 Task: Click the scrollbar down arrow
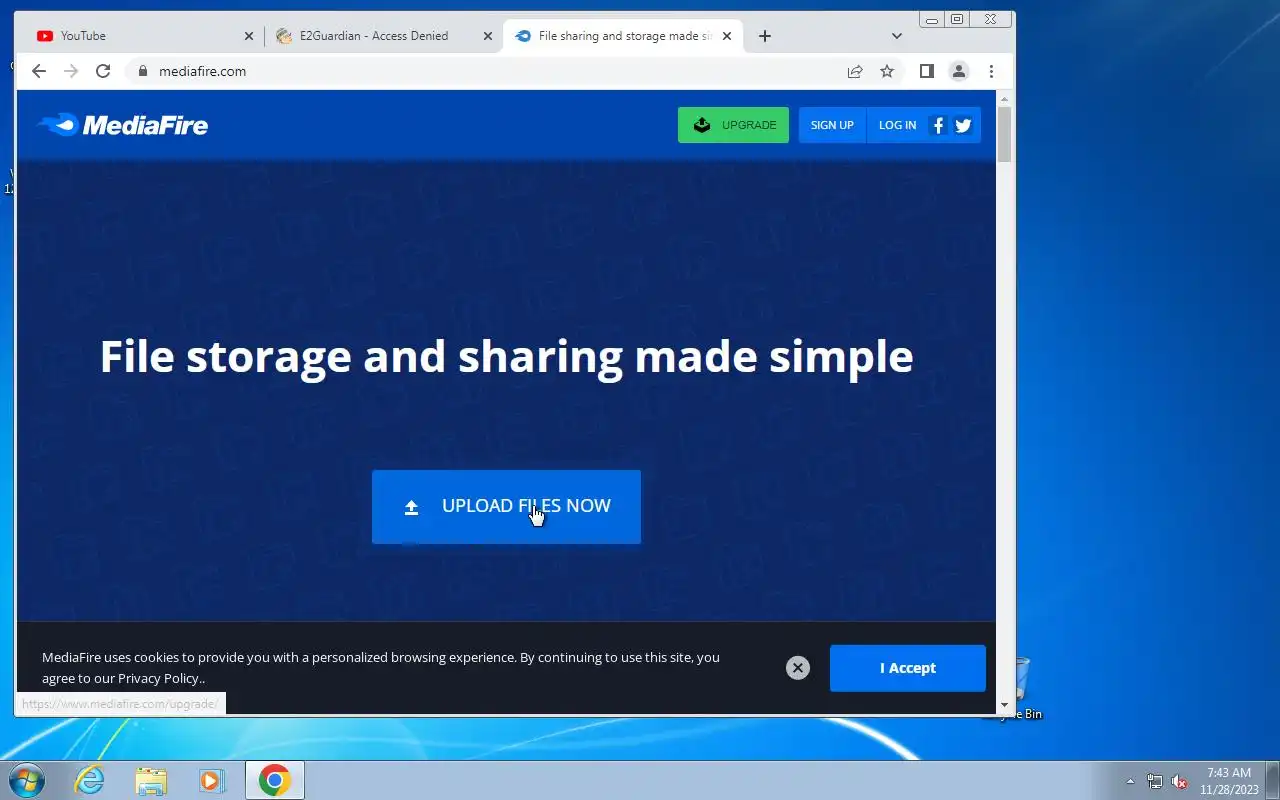click(x=1005, y=706)
